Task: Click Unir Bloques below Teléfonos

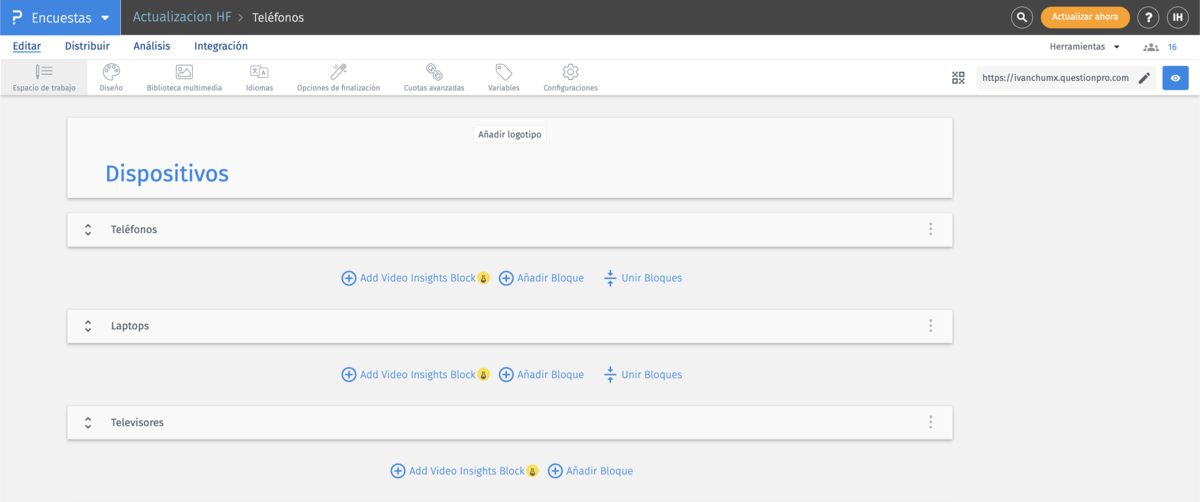Action: pyautogui.click(x=643, y=278)
